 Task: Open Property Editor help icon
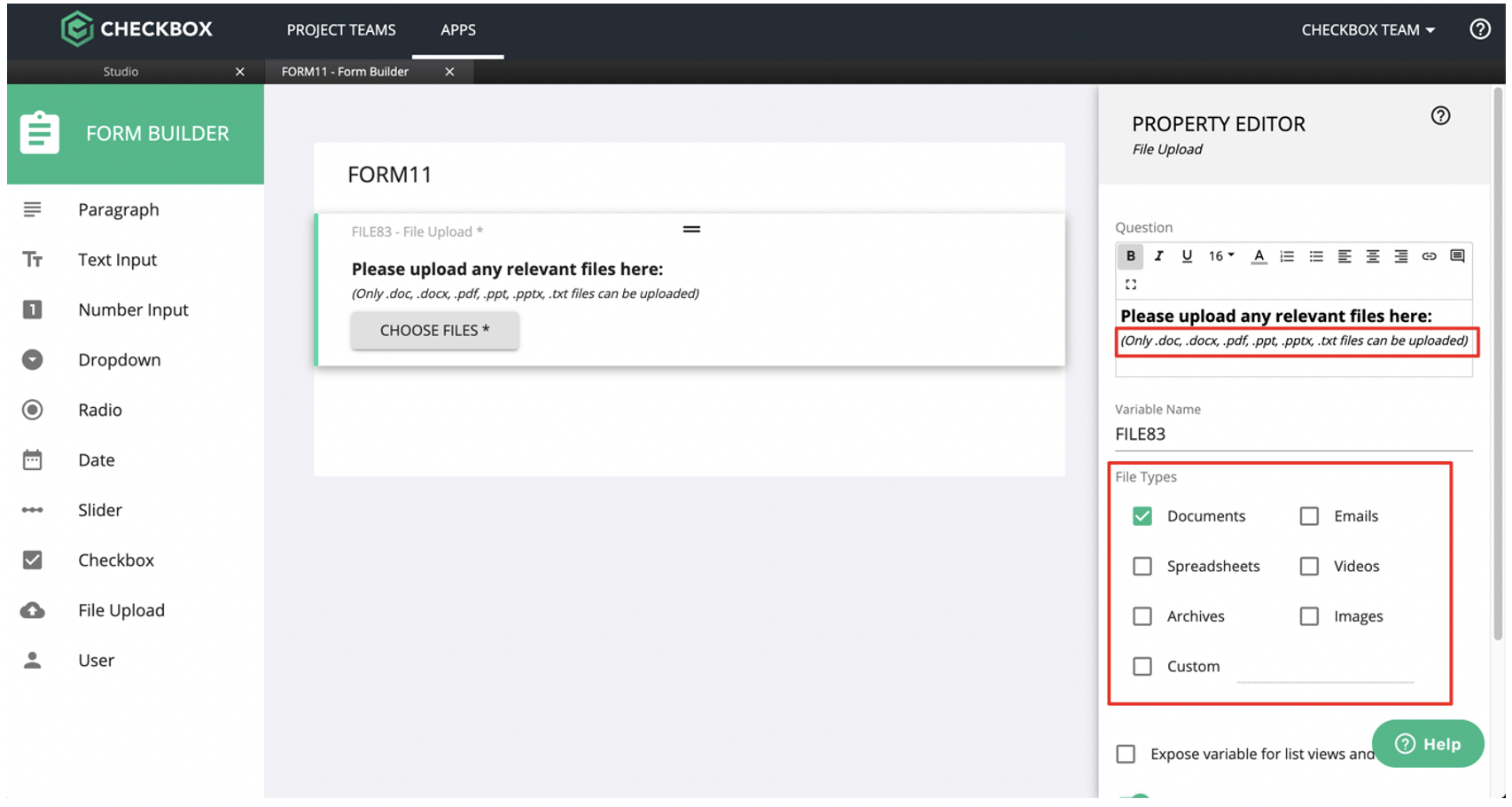1441,115
